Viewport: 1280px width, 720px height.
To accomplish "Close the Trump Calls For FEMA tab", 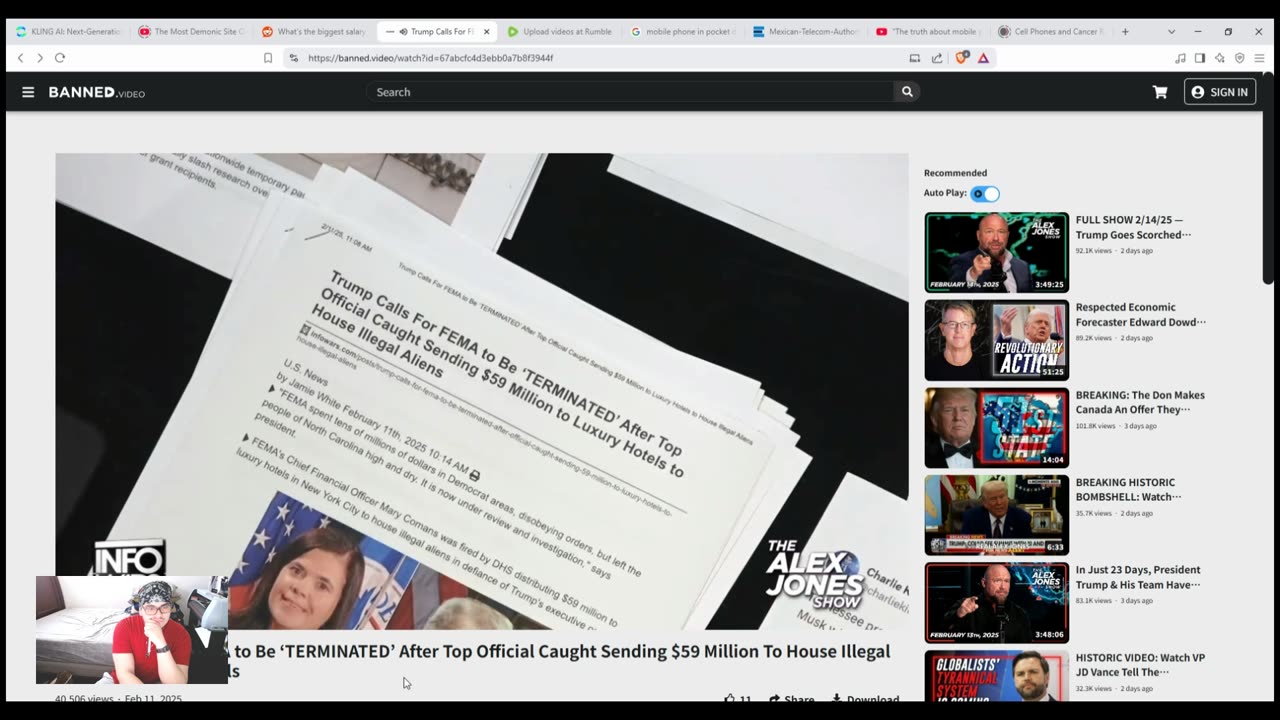I will (x=487, y=31).
